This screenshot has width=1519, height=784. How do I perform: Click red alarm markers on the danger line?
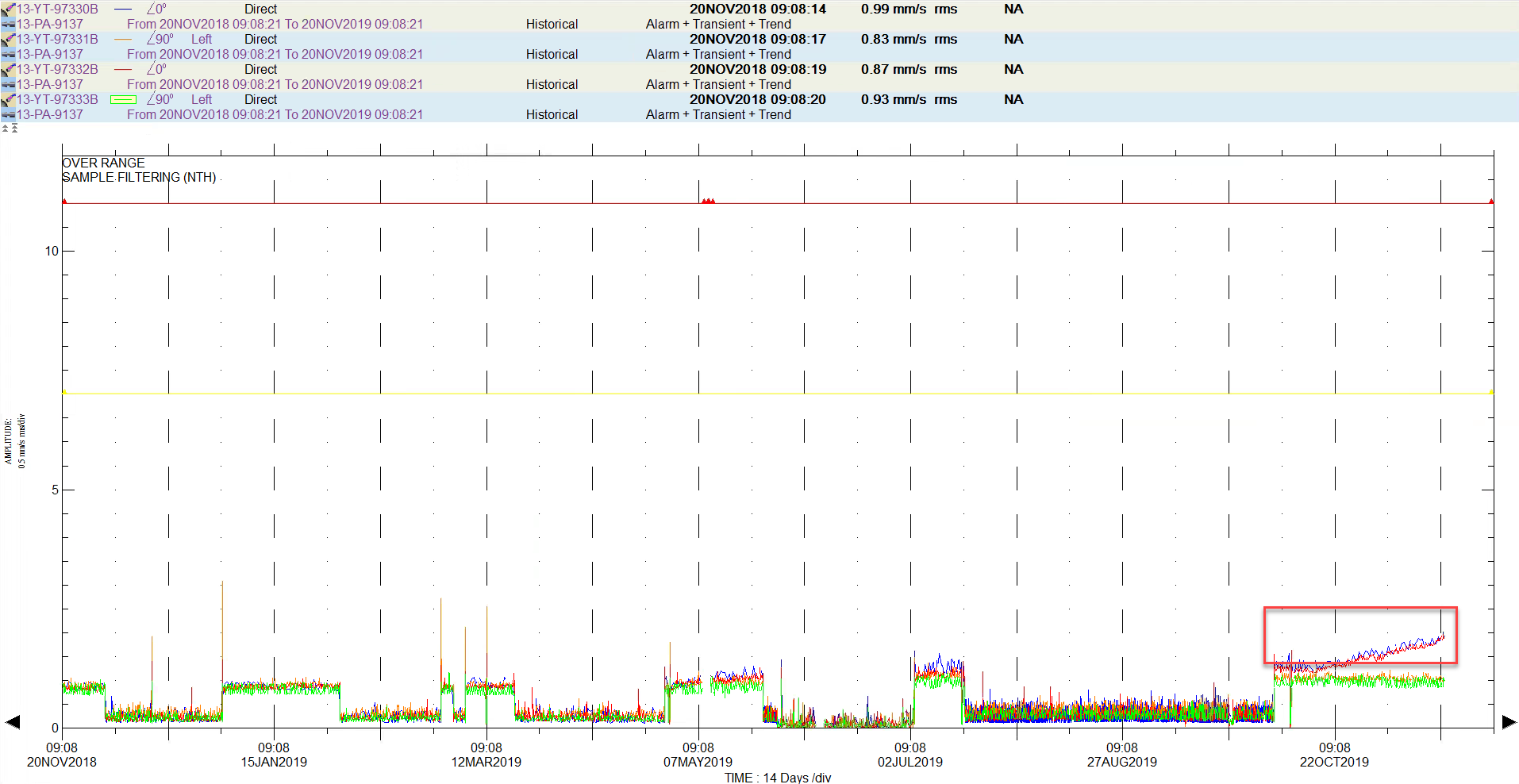pyautogui.click(x=709, y=202)
